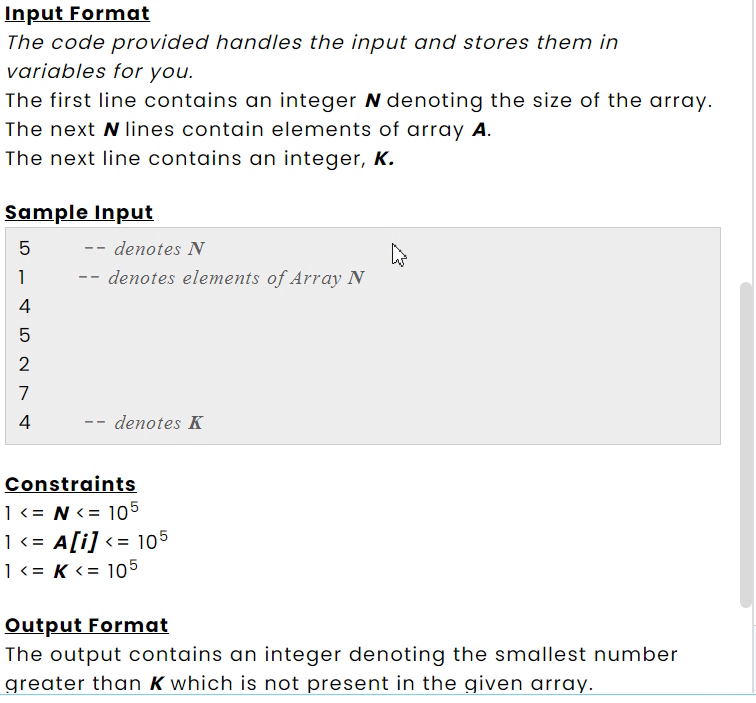The width and height of the screenshot is (756, 703).
Task: Select the sample value 5 denoting N
Action: pos(25,248)
